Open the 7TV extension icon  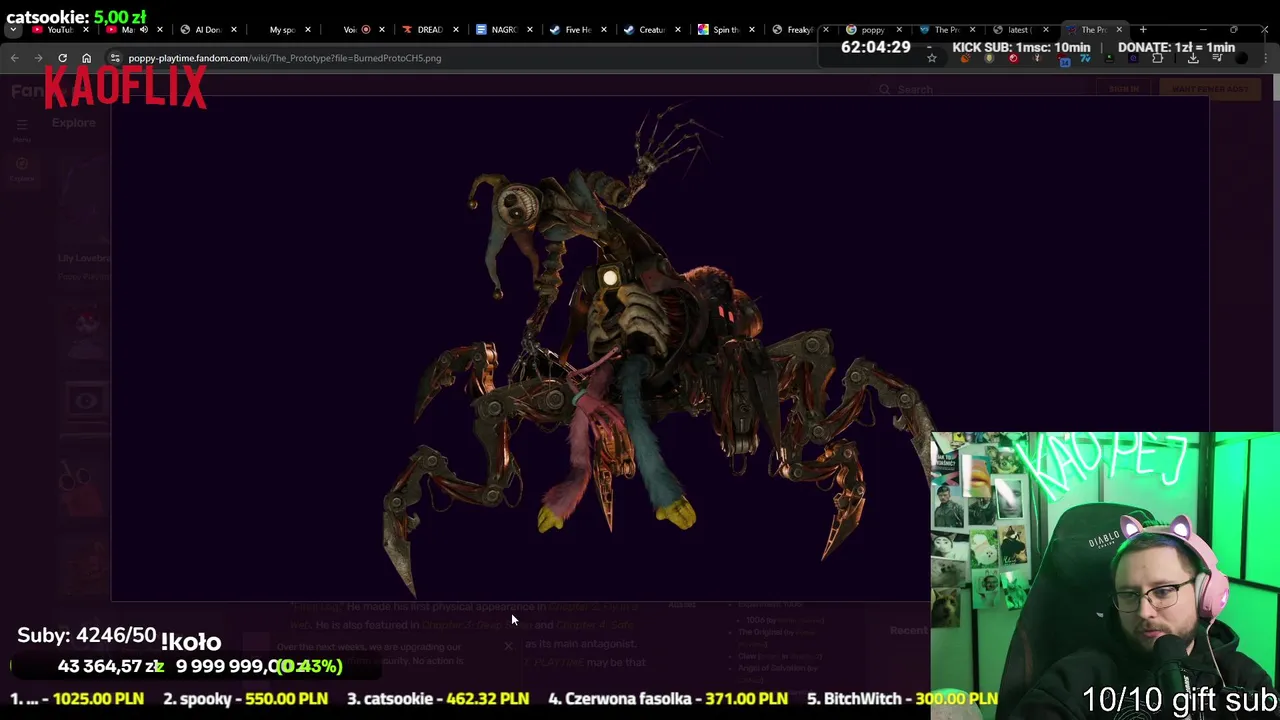click(x=1086, y=58)
